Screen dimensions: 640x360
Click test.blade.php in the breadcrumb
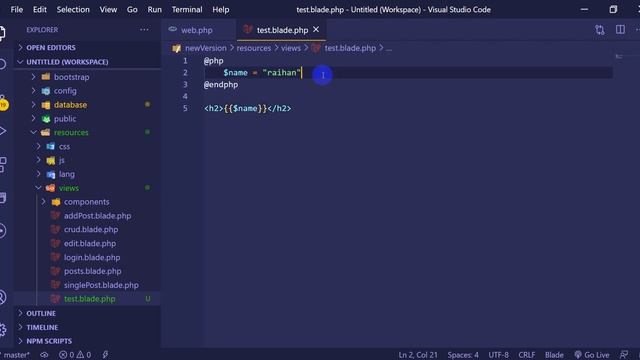click(x=350, y=48)
